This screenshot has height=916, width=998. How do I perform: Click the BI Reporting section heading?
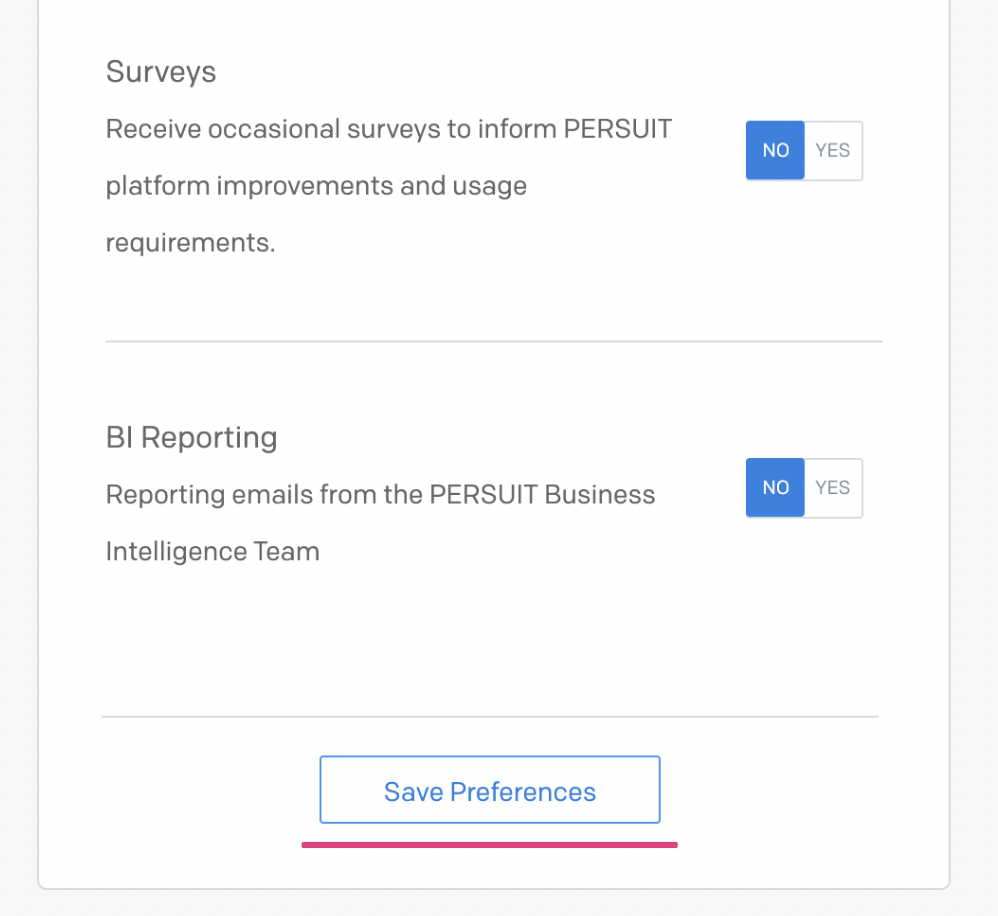pyautogui.click(x=192, y=438)
